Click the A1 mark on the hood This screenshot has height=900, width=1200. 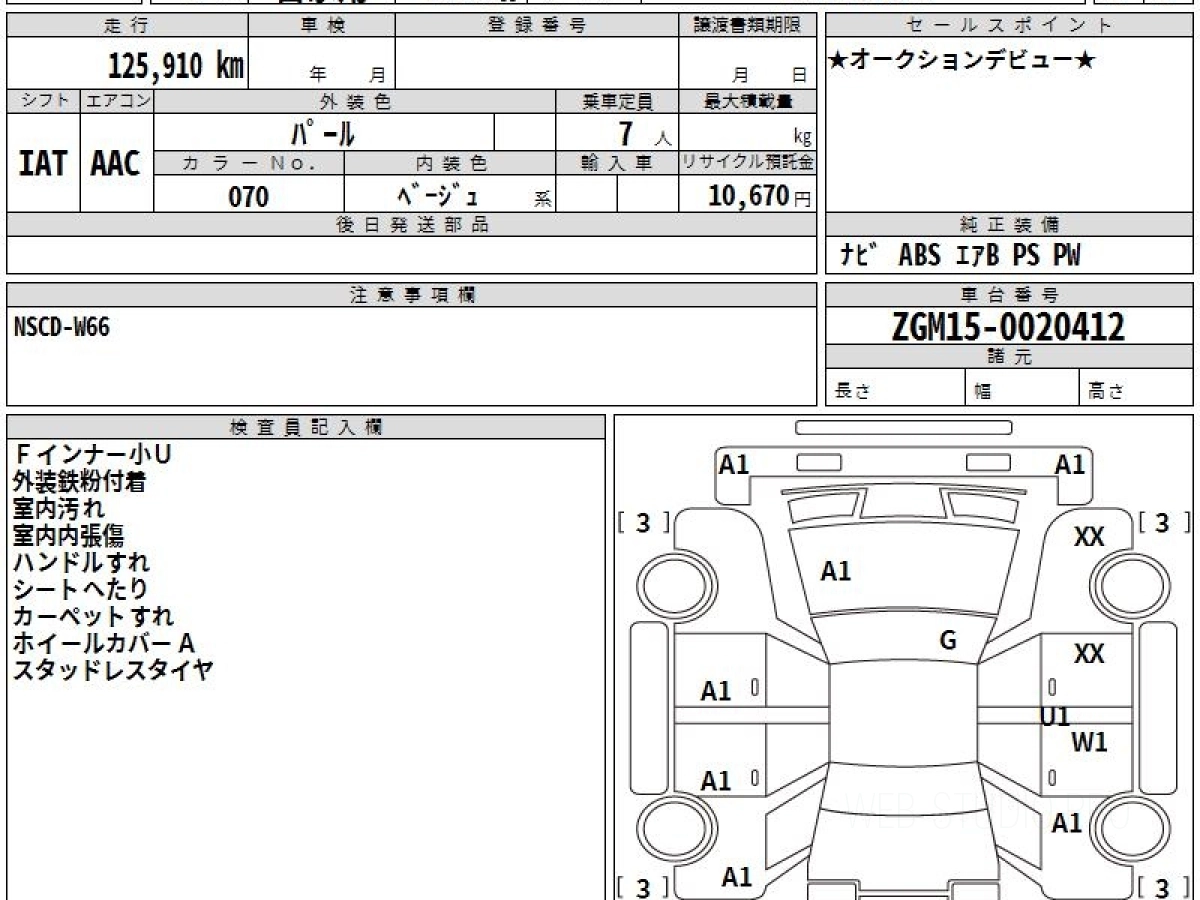pos(836,571)
